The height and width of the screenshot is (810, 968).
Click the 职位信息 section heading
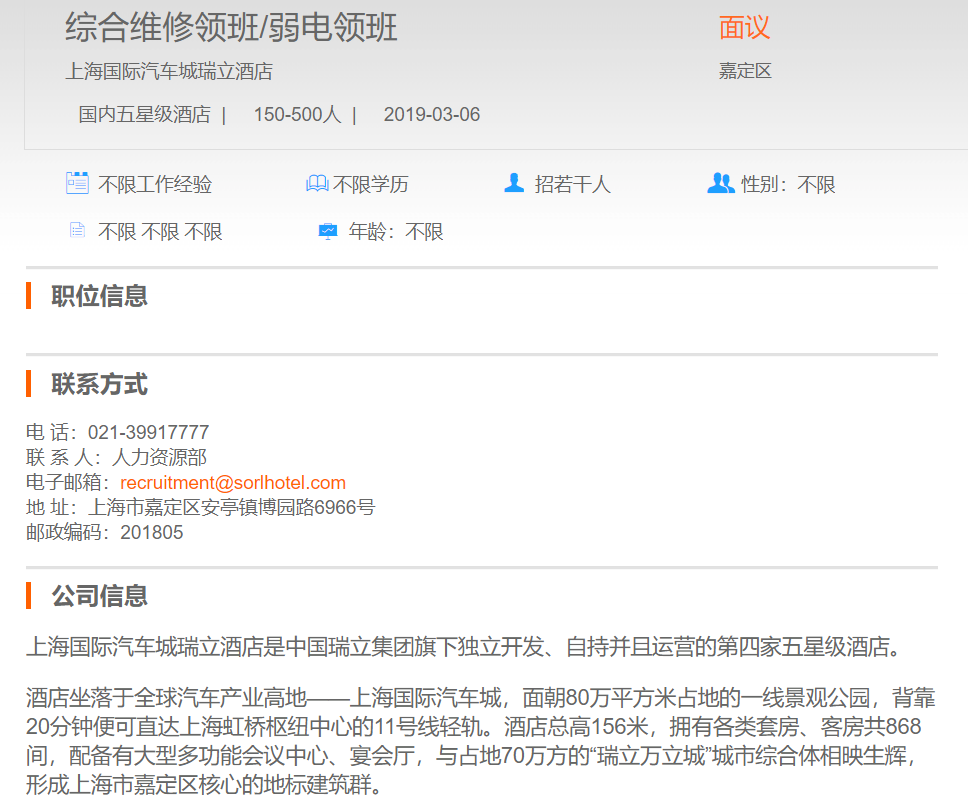coord(100,296)
